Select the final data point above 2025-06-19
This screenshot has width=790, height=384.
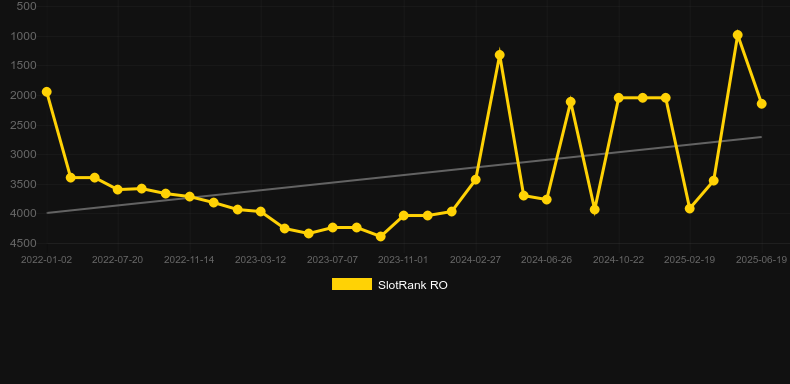coord(762,104)
